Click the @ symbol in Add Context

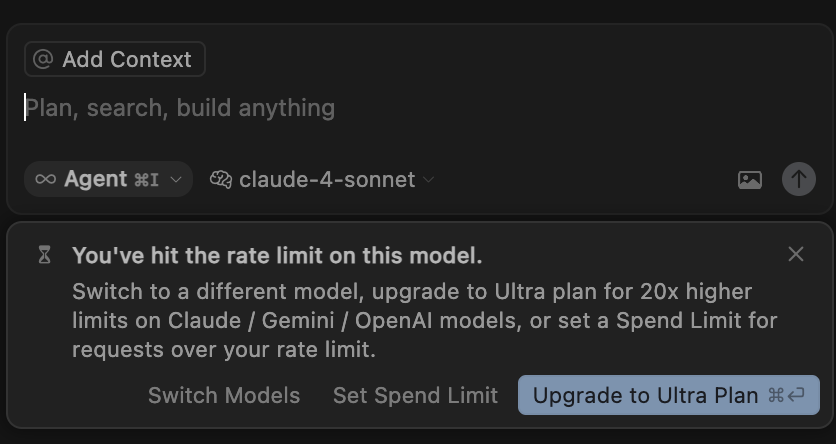click(43, 59)
